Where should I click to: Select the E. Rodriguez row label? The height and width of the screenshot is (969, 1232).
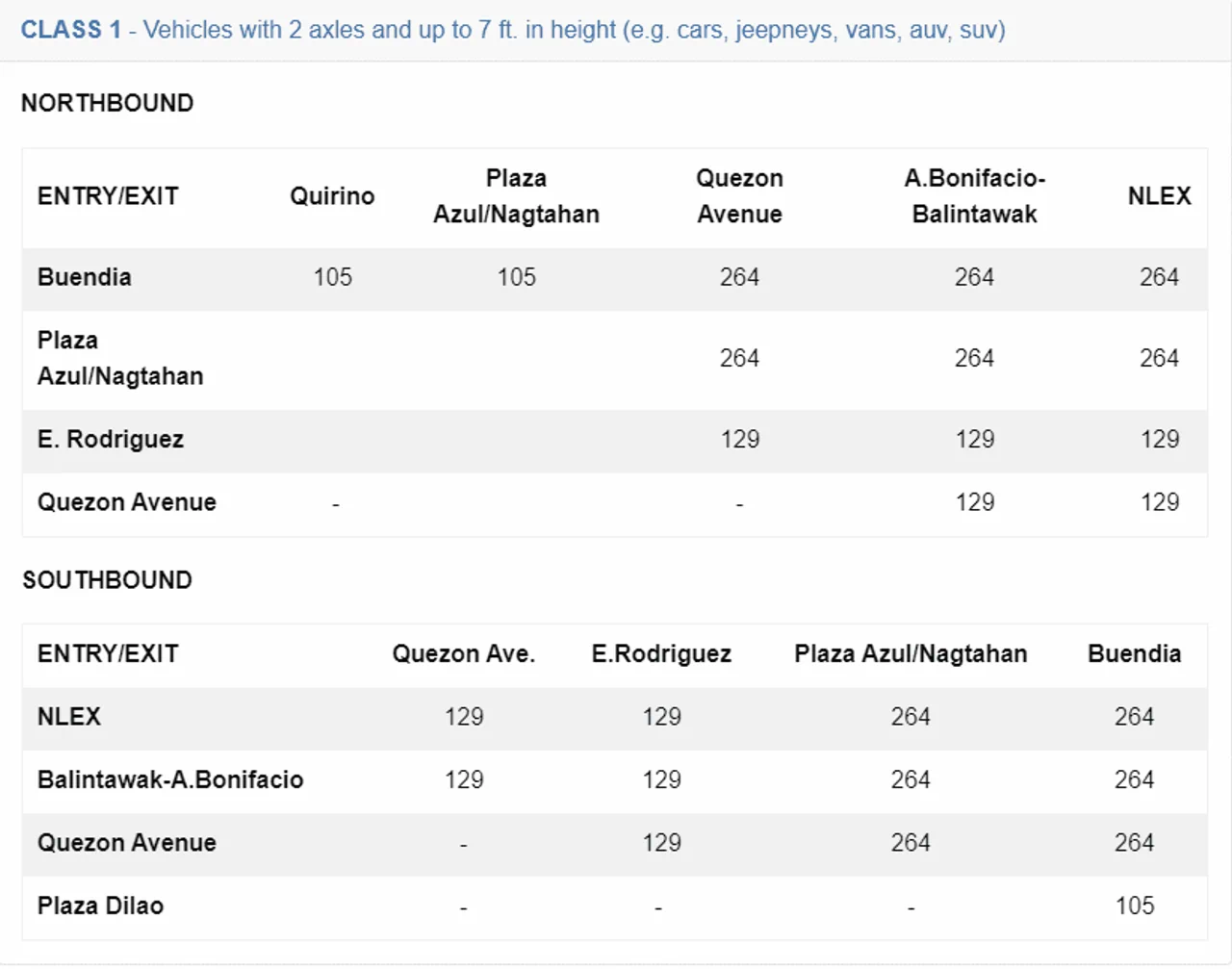(x=111, y=440)
